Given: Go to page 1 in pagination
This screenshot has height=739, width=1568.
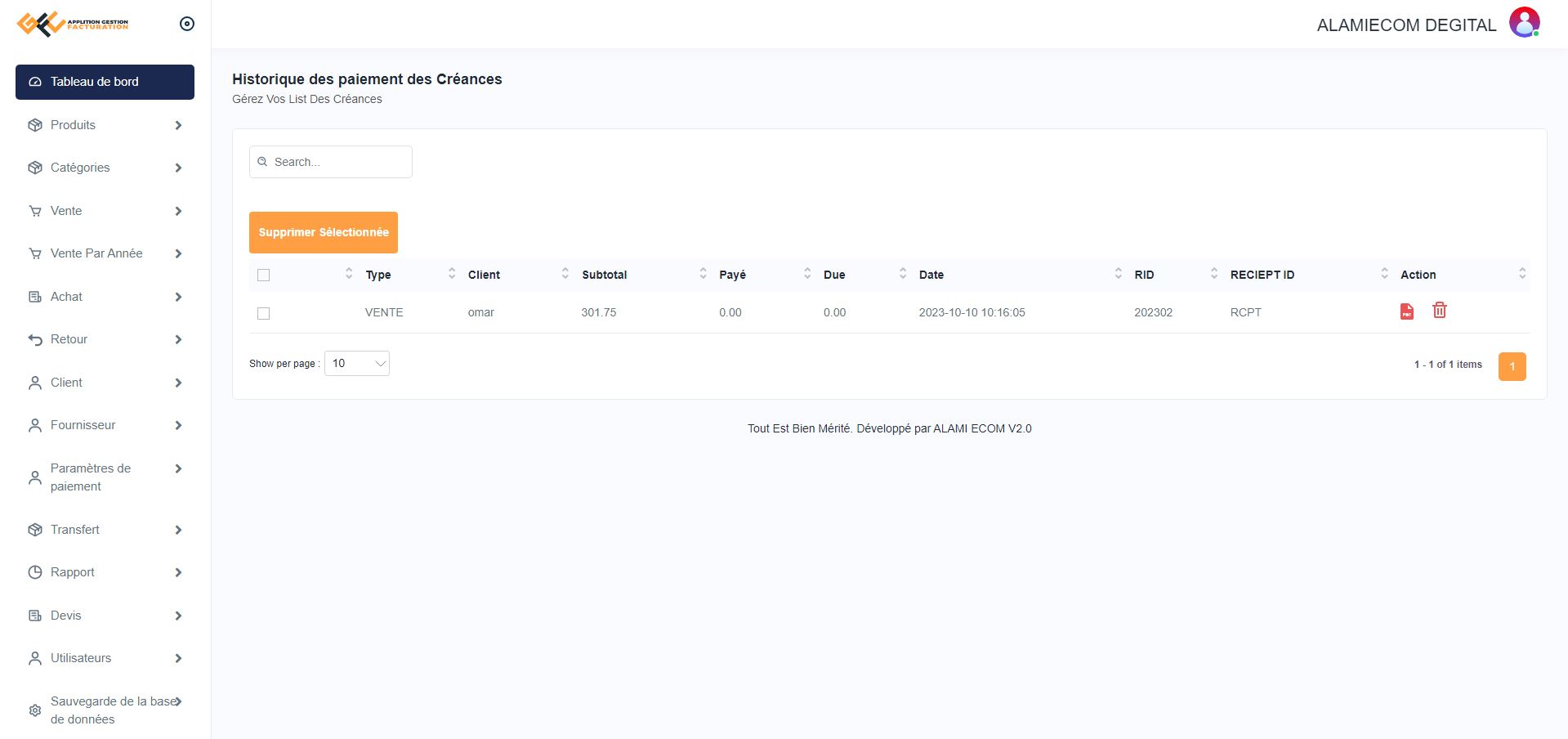Looking at the screenshot, I should [x=1512, y=366].
